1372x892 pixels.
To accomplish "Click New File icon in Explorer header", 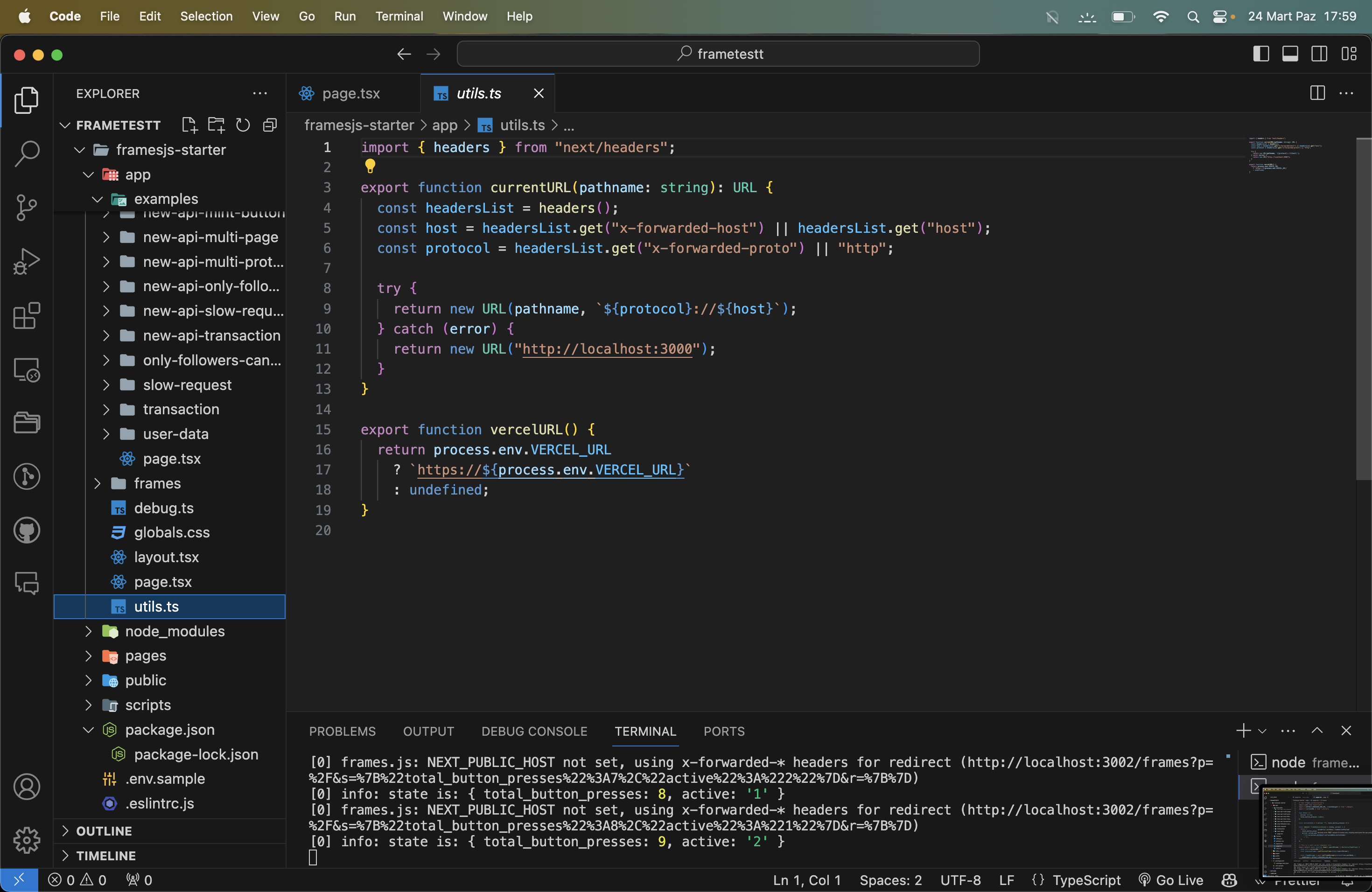I will (x=189, y=125).
